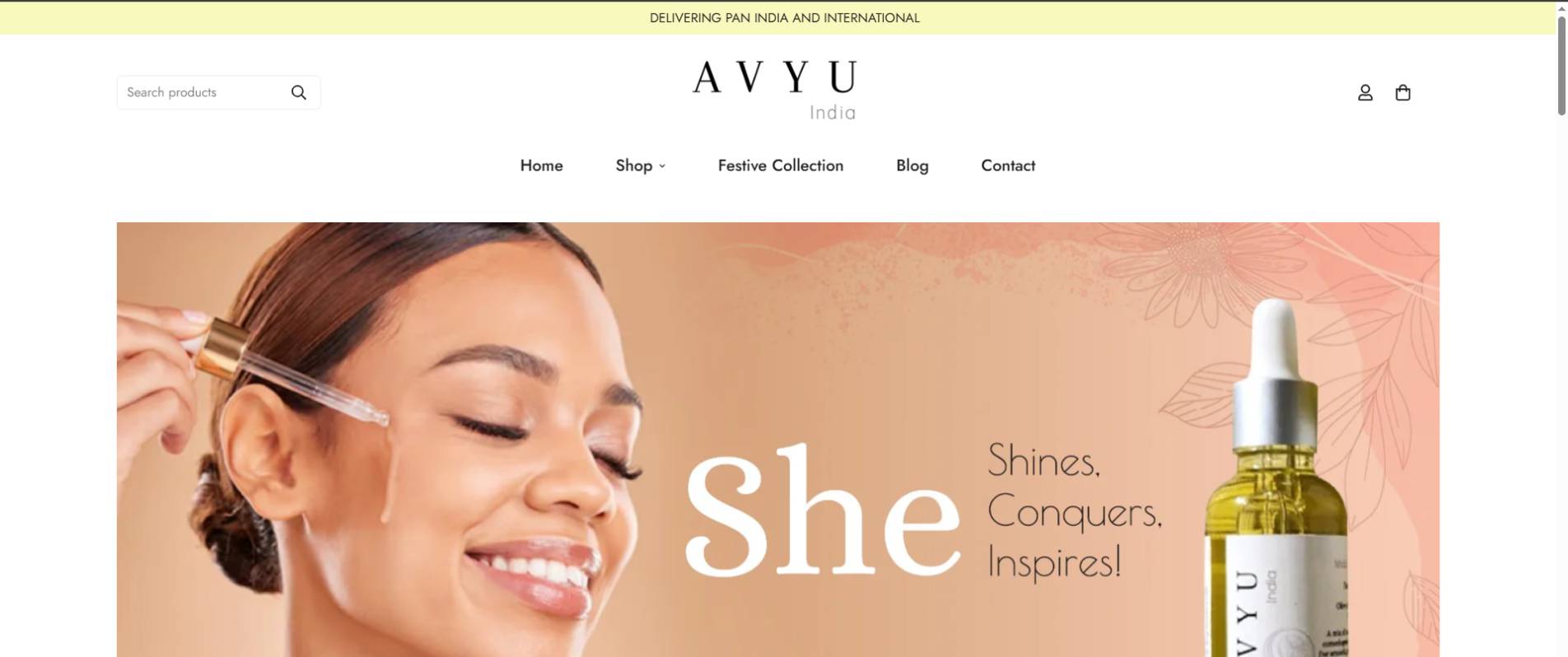Click the woman's face in hero banner
The image size is (1568, 657).
coord(461,461)
